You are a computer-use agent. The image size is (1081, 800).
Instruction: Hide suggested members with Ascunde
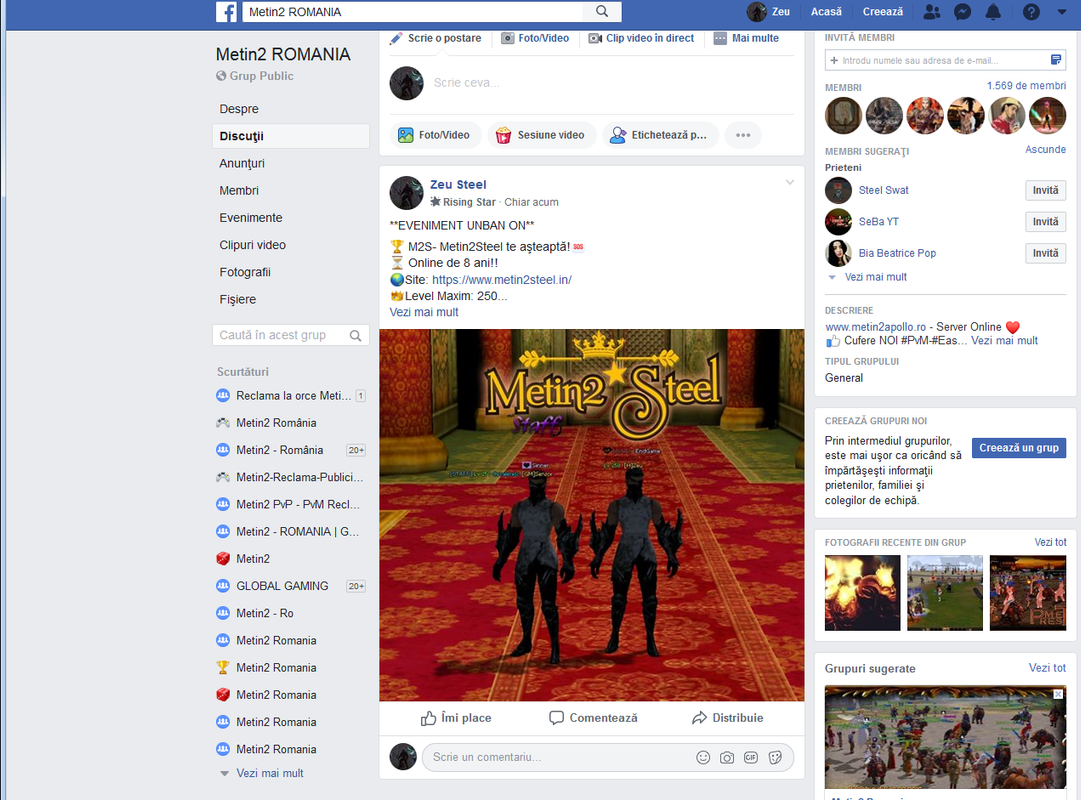coord(1045,150)
